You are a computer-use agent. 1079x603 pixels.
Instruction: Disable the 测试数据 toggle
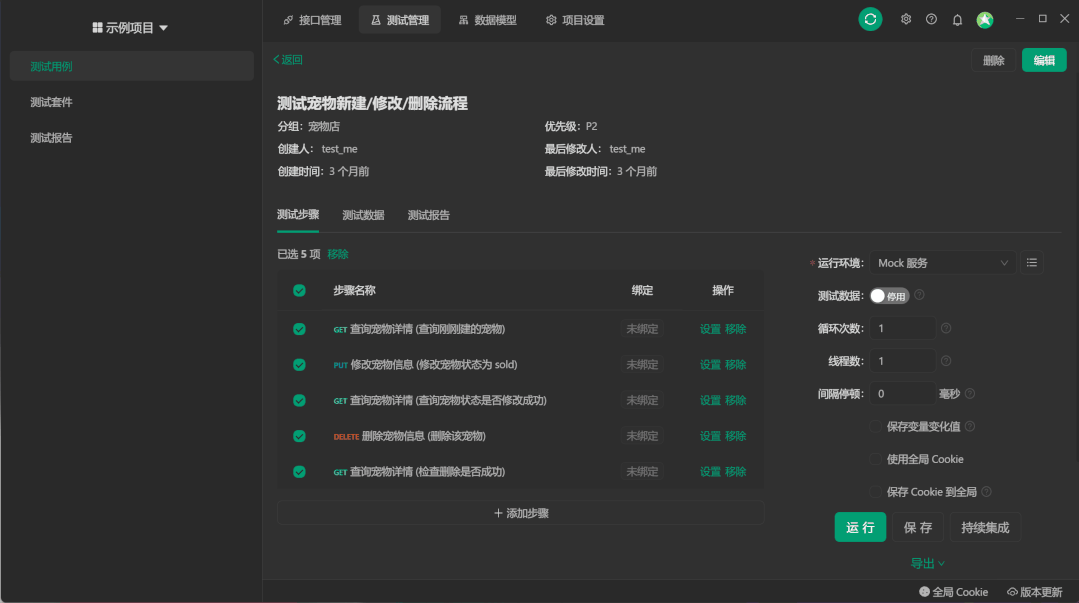pos(888,295)
